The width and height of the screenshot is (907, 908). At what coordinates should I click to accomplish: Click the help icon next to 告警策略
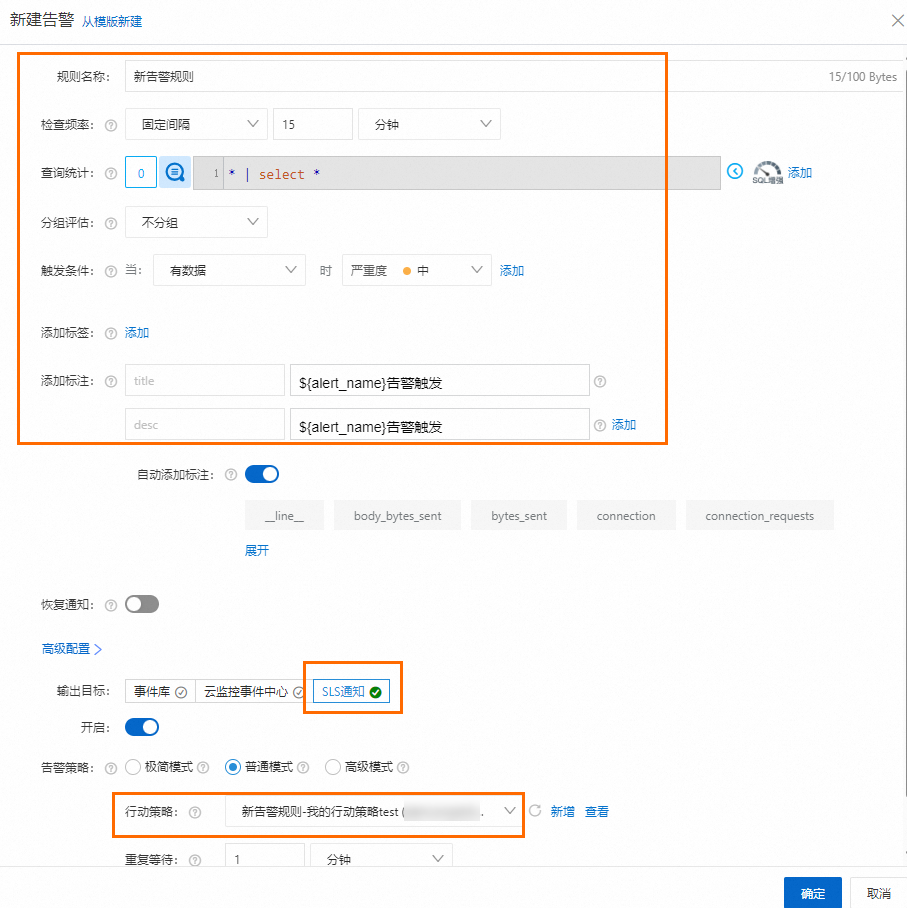[111, 768]
